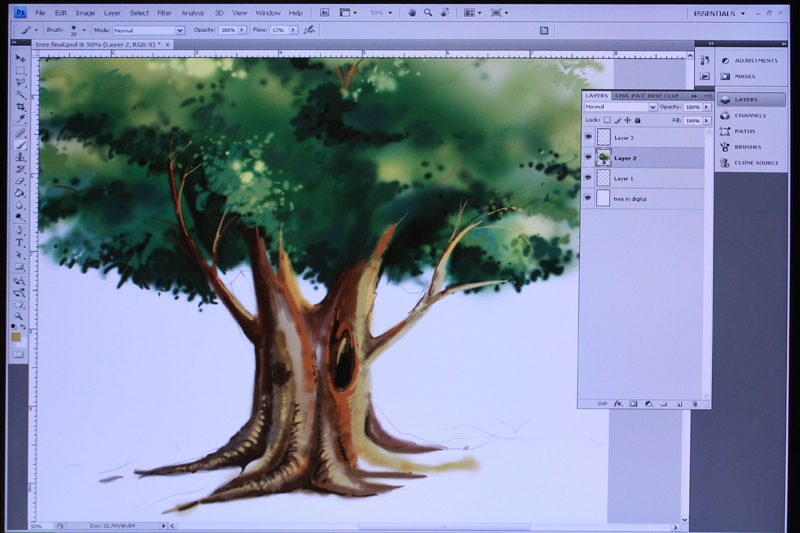Open the layer blend mode Normal dropdown

[x=620, y=107]
